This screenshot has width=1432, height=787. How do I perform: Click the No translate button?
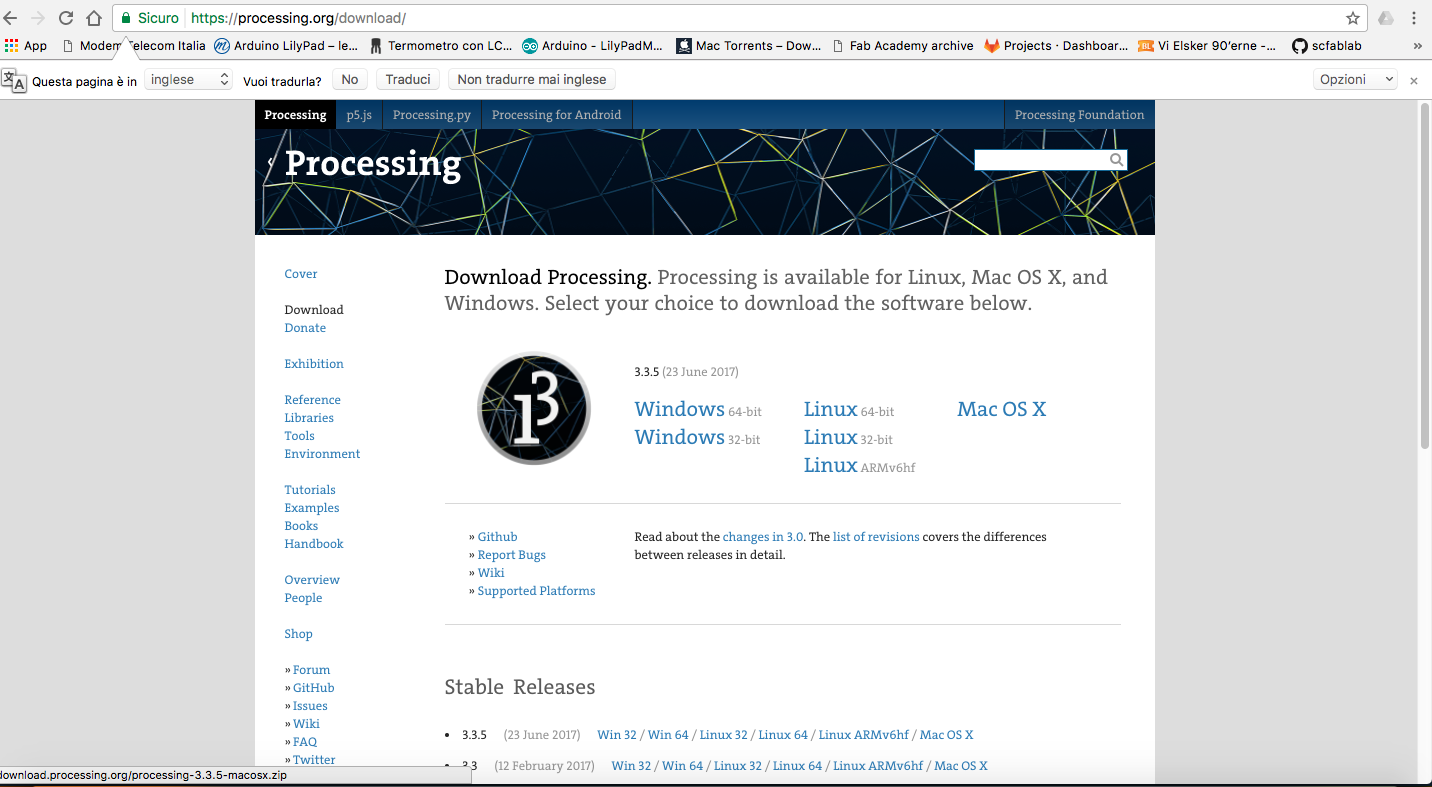(x=349, y=80)
